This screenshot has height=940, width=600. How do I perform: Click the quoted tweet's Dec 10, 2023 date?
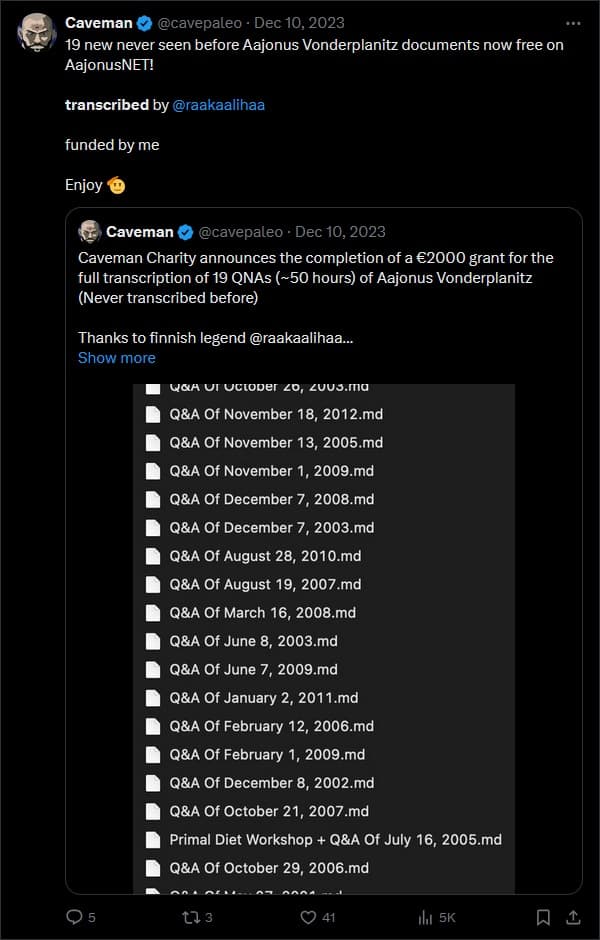click(340, 232)
